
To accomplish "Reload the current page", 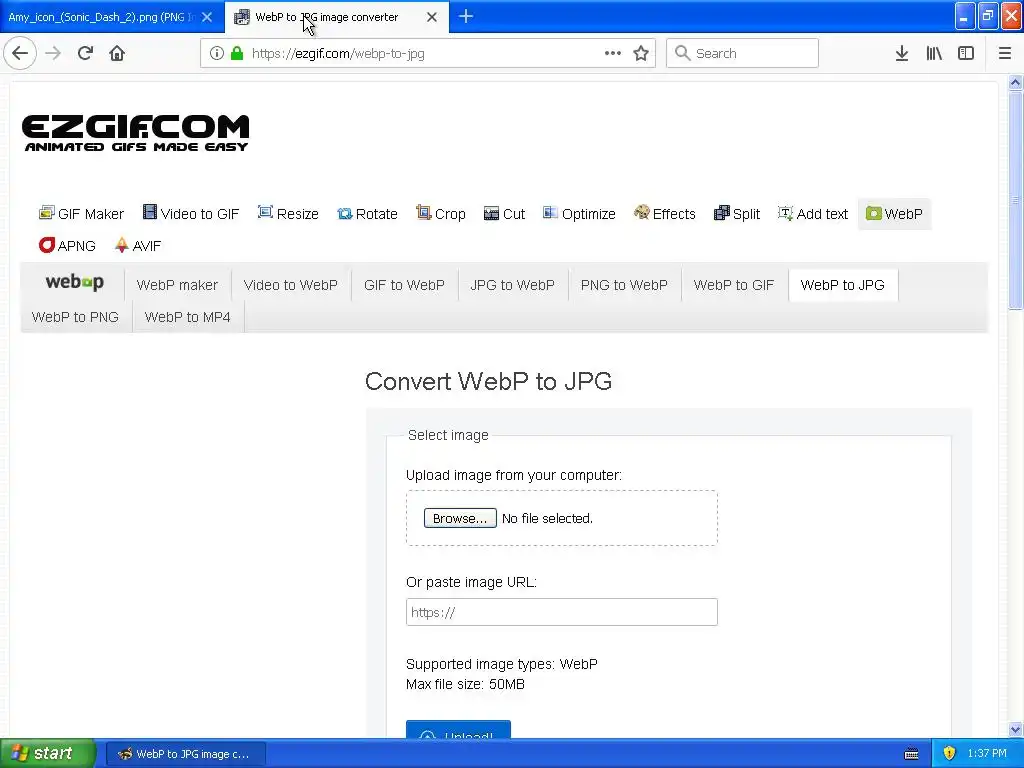I will (x=85, y=53).
